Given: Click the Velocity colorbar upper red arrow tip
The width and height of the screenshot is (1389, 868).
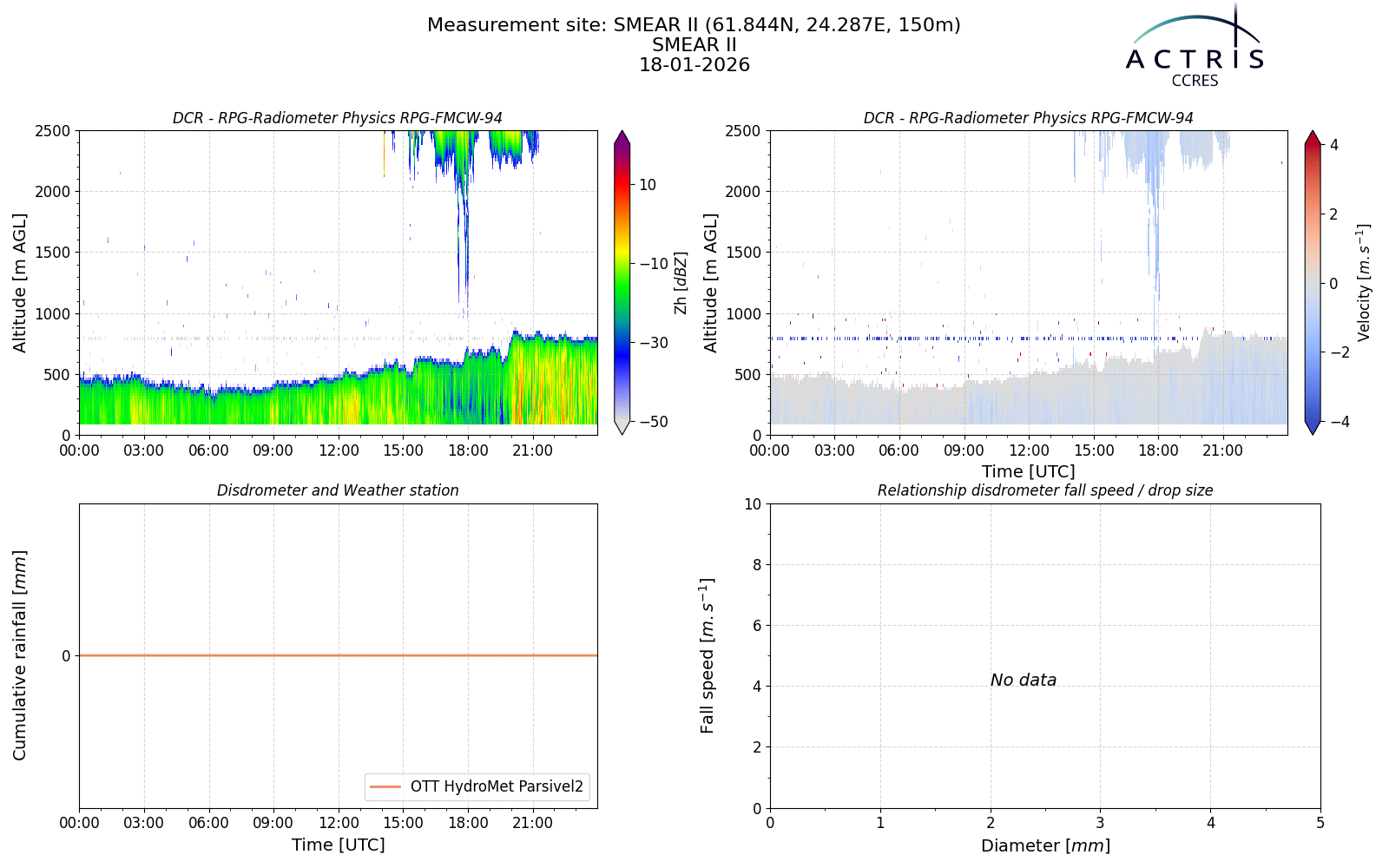Looking at the screenshot, I should coord(1313,134).
